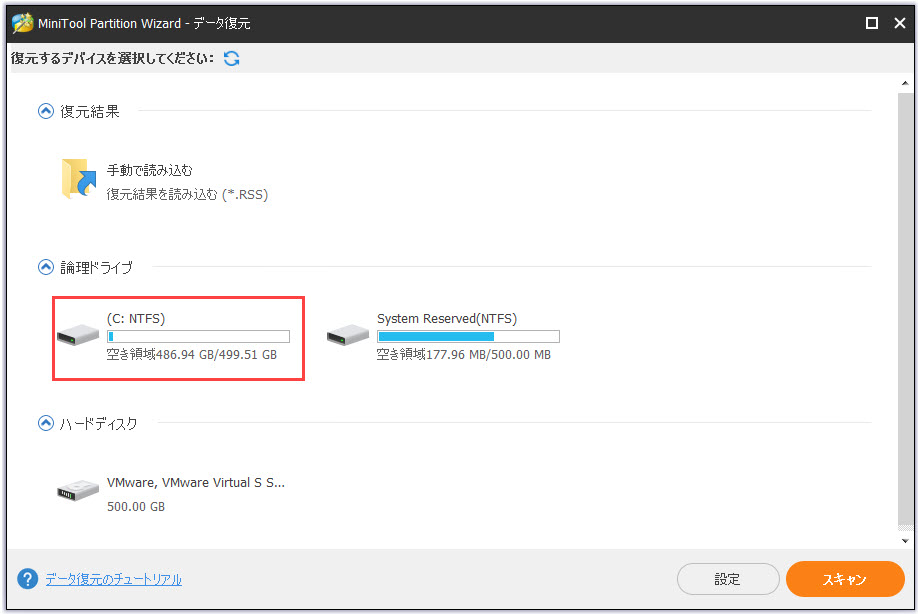This screenshot has width=918, height=614.
Task: Collapse the ハードディスク section
Action: point(46,423)
